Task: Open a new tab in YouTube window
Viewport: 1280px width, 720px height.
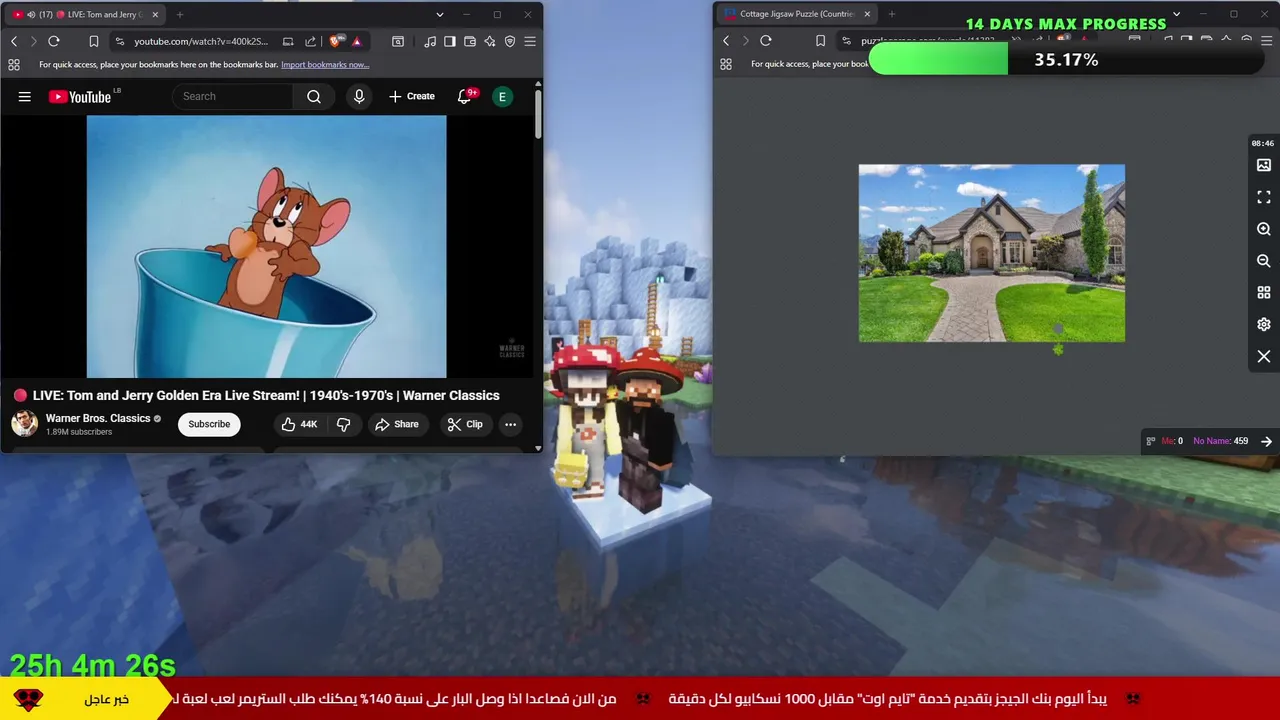Action: point(180,15)
